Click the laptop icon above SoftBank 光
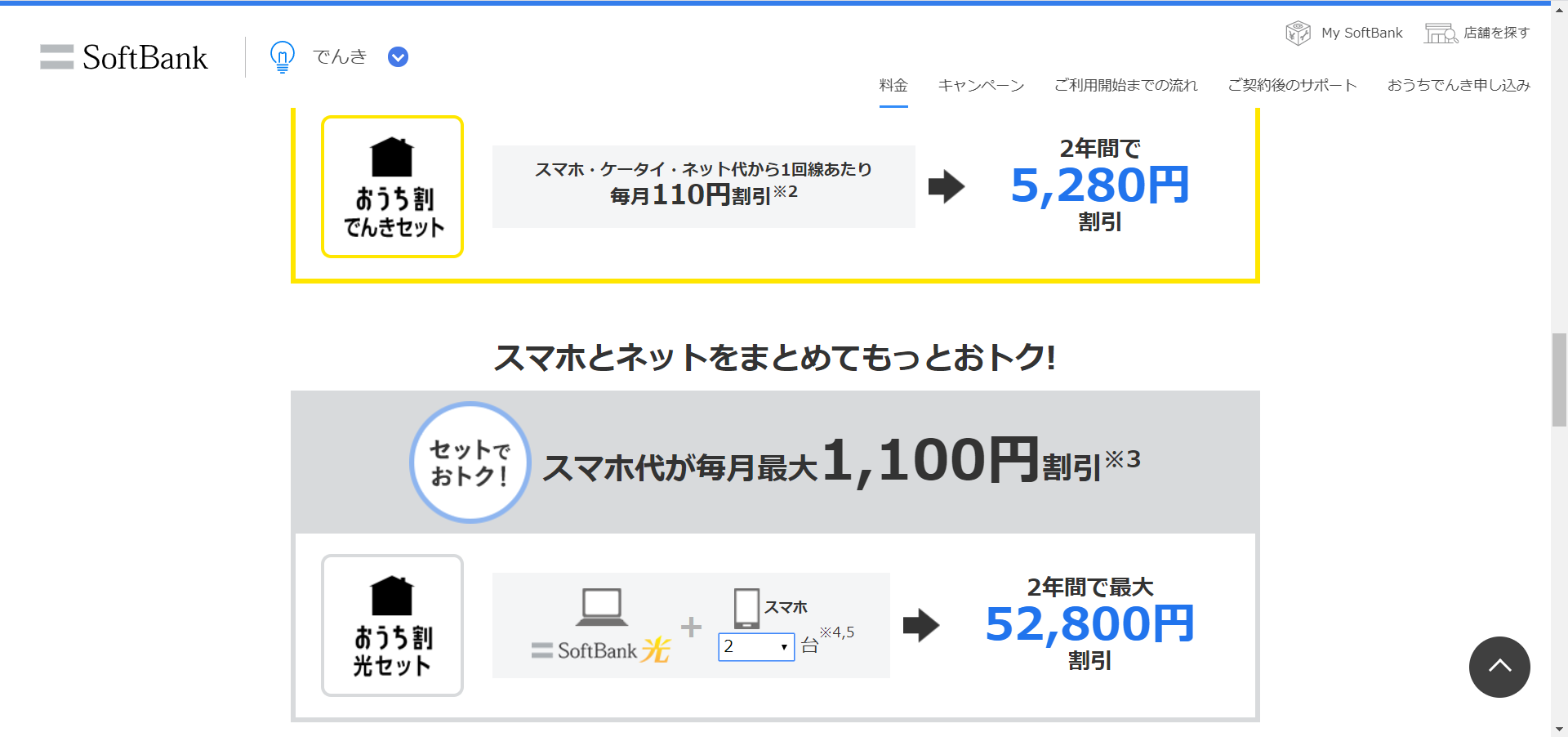Viewport: 1568px width, 737px height. pyautogui.click(x=602, y=607)
